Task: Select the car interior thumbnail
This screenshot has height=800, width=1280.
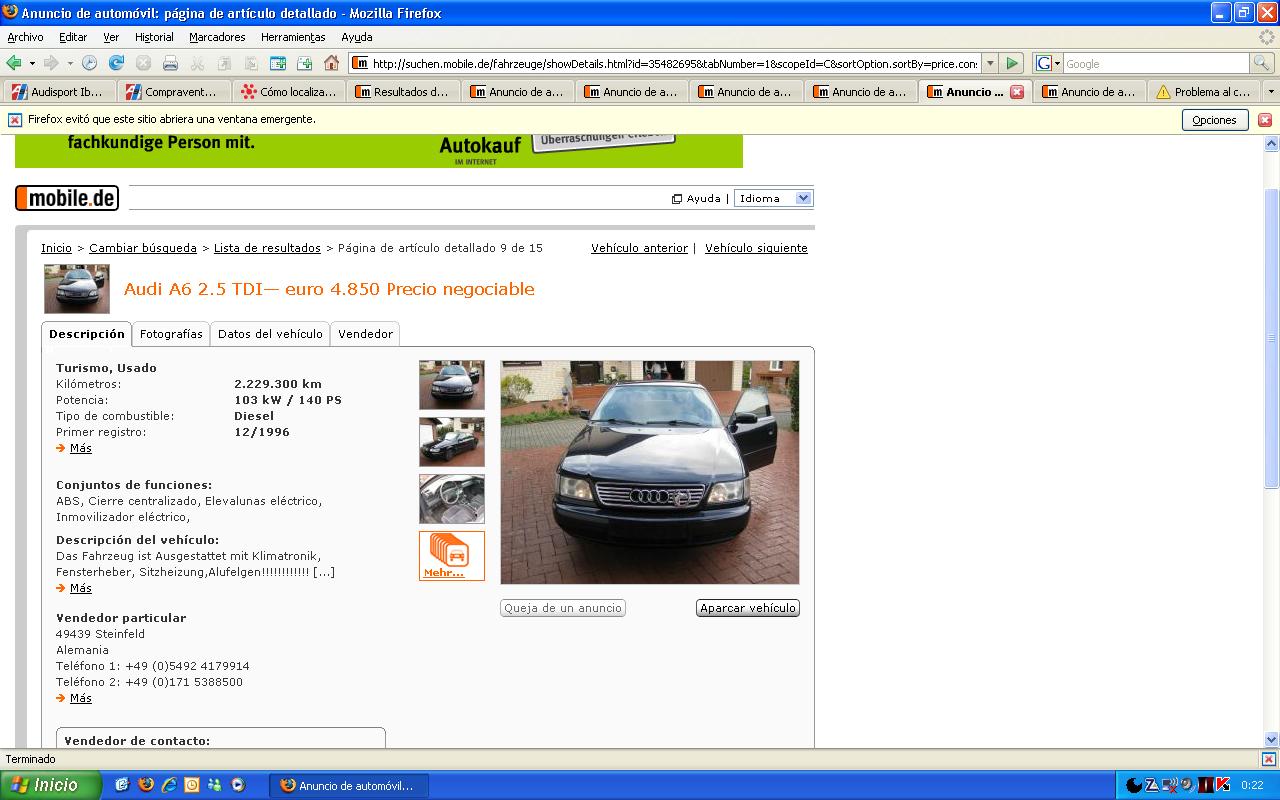Action: (452, 499)
